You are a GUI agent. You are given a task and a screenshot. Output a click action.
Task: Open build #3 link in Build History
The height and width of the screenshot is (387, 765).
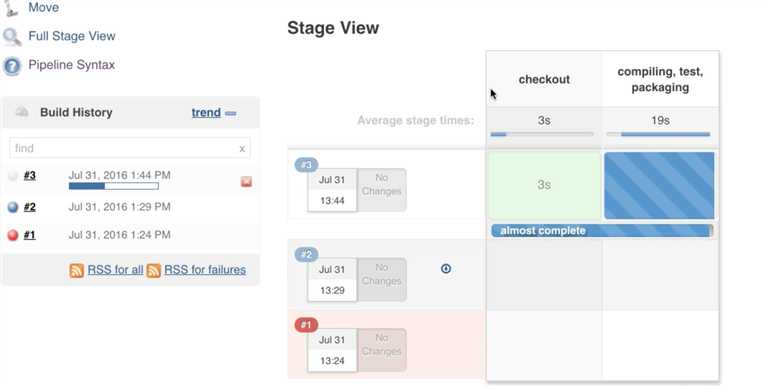pyautogui.click(x=30, y=176)
